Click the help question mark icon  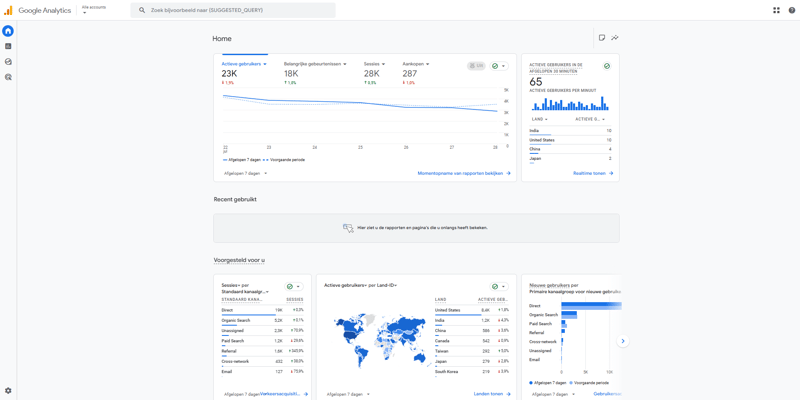pos(792,10)
